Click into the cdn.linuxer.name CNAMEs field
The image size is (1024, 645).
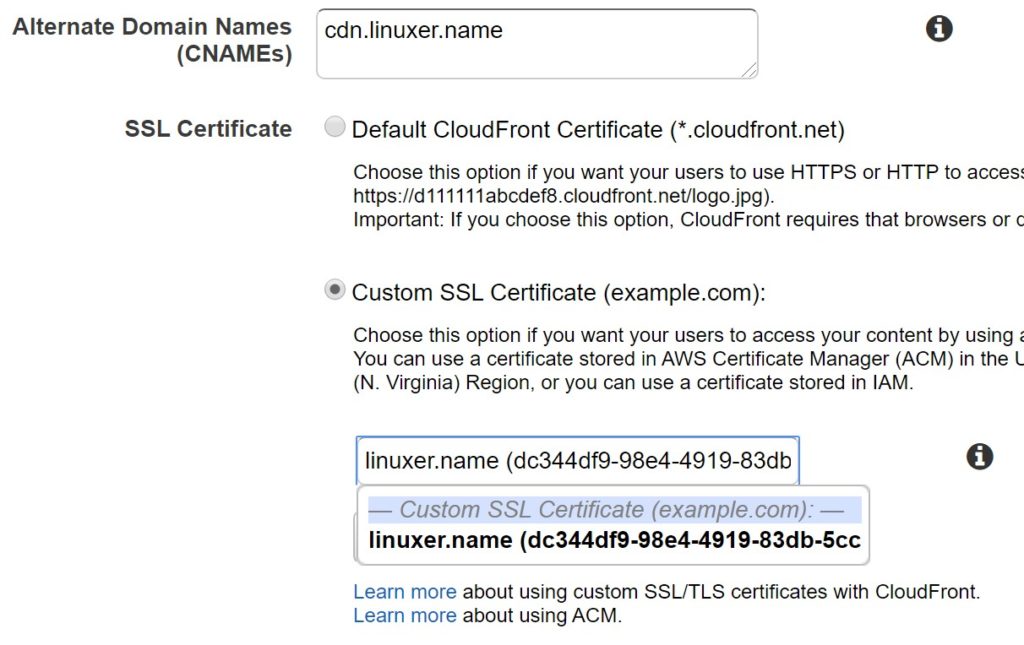(x=536, y=43)
